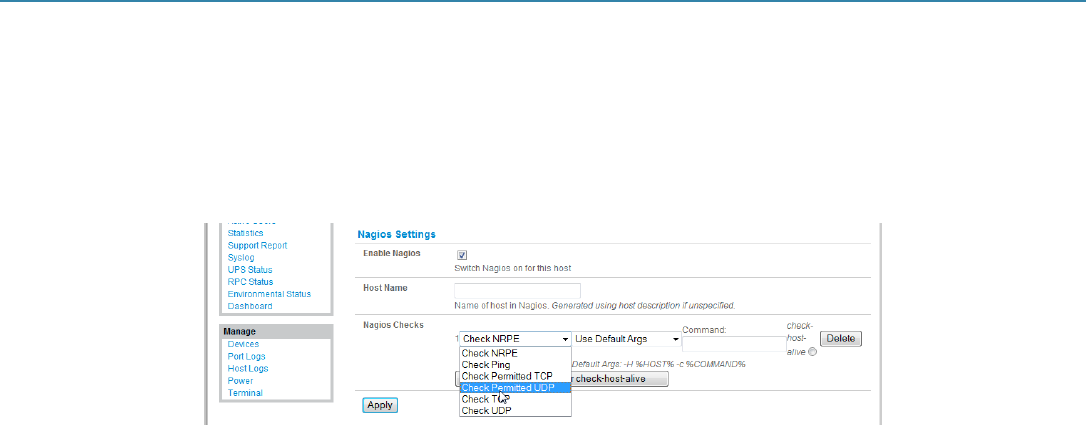Viewport: 1086px width, 425px height.
Task: Open Power under Manage
Action: coord(240,381)
